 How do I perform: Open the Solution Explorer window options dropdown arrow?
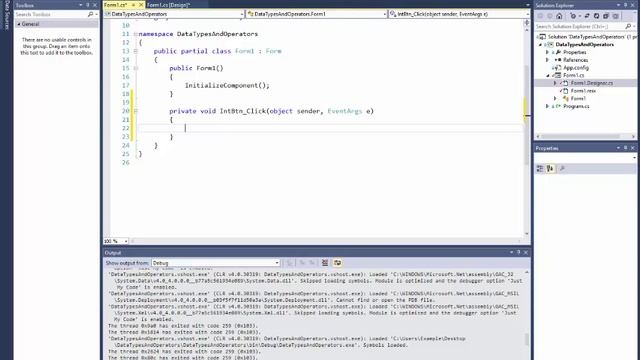click(x=618, y=5)
